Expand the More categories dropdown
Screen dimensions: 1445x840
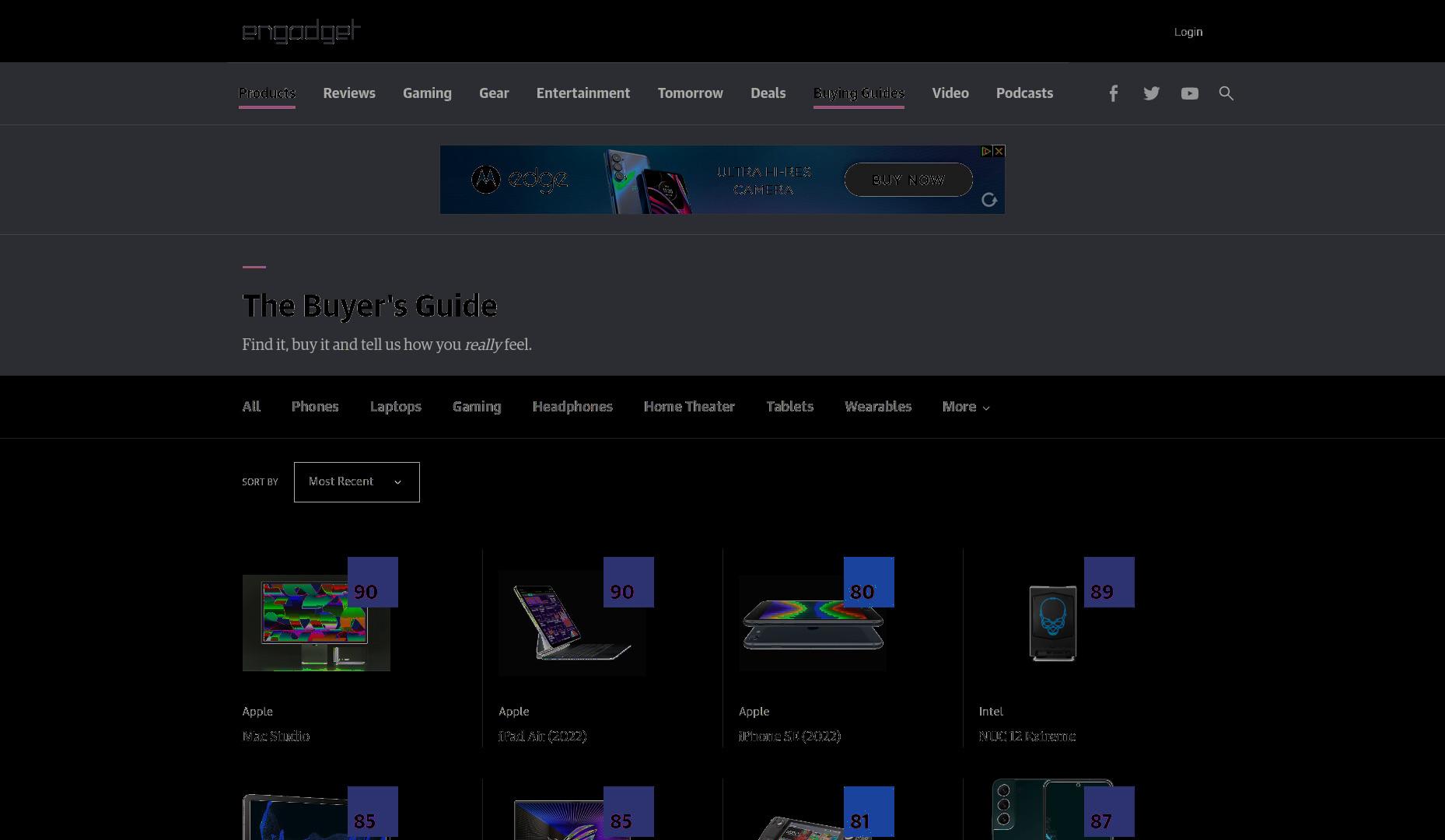point(966,407)
